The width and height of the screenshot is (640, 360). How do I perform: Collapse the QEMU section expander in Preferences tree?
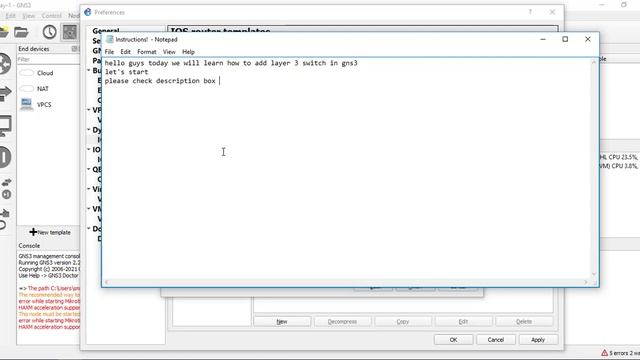point(89,169)
